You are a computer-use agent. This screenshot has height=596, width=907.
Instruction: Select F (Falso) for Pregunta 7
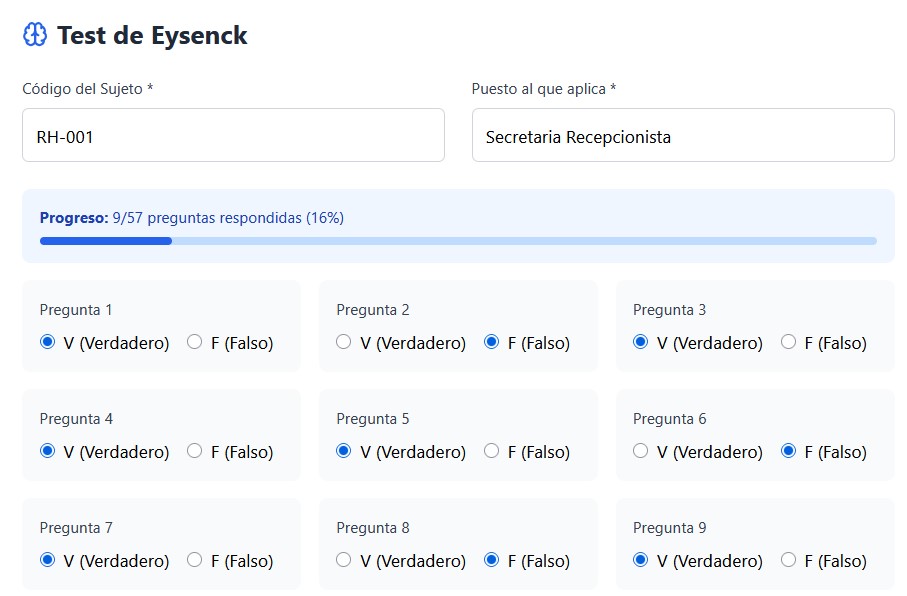(195, 560)
